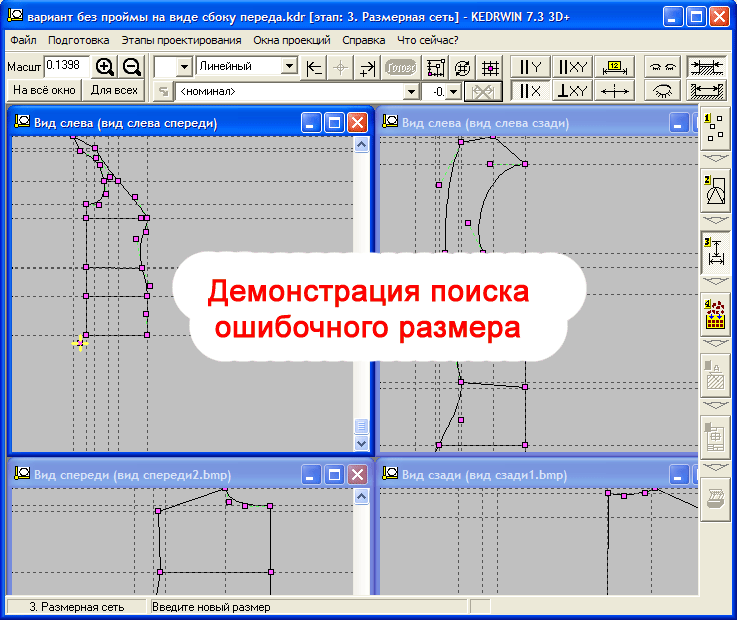The width and height of the screenshot is (737, 620).
Task: Select the parallel XY dimension tool
Action: point(572,67)
